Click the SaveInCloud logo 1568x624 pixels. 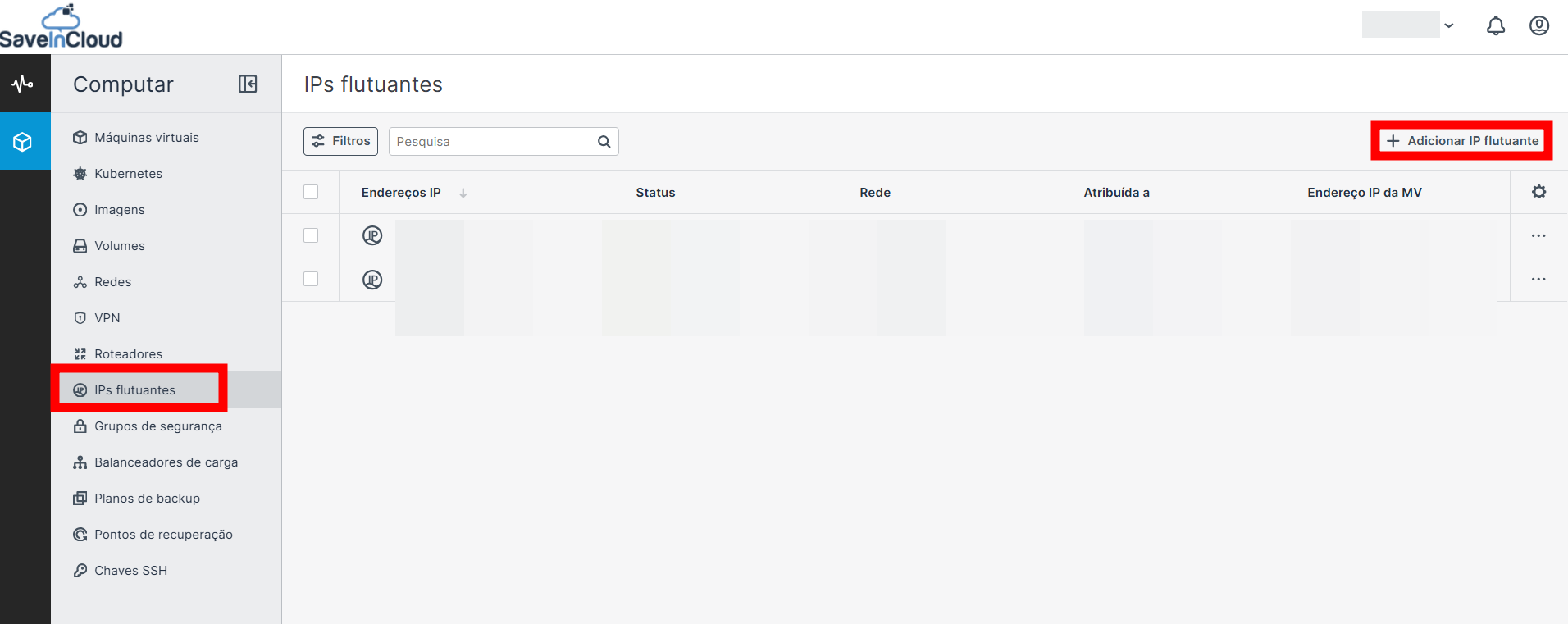click(62, 27)
